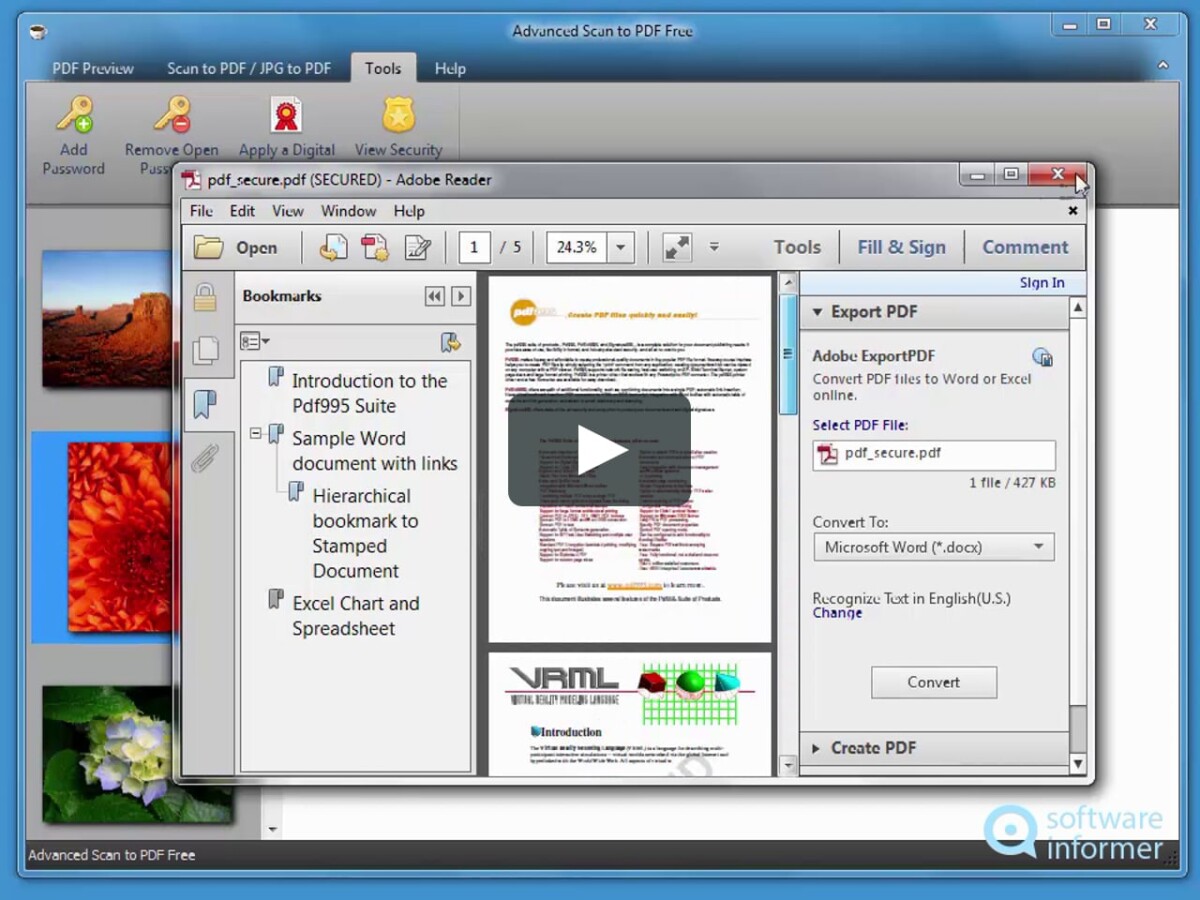The image size is (1200, 900).
Task: Click the Open folder icon in Adobe Reader
Action: click(x=208, y=247)
